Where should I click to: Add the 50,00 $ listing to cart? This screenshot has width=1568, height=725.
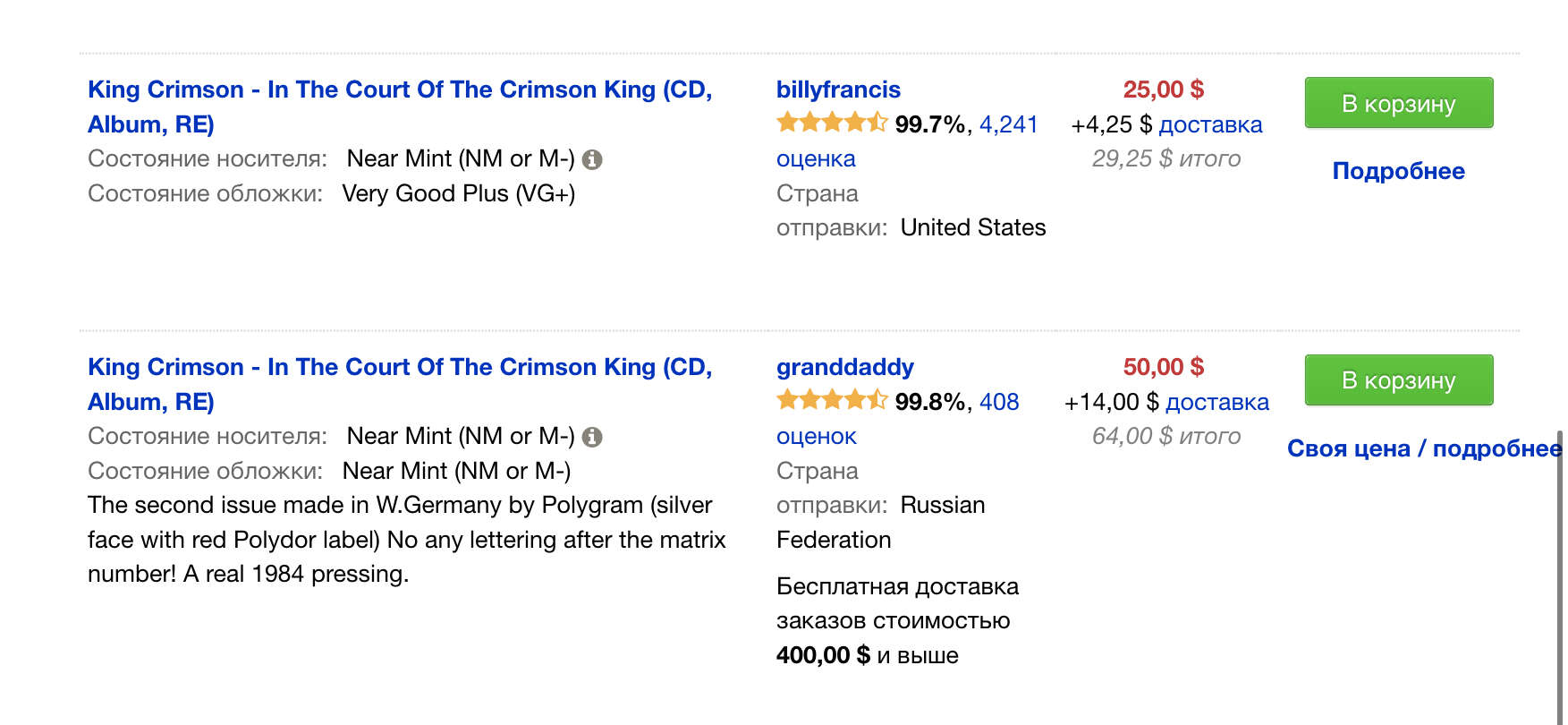[x=1399, y=380]
